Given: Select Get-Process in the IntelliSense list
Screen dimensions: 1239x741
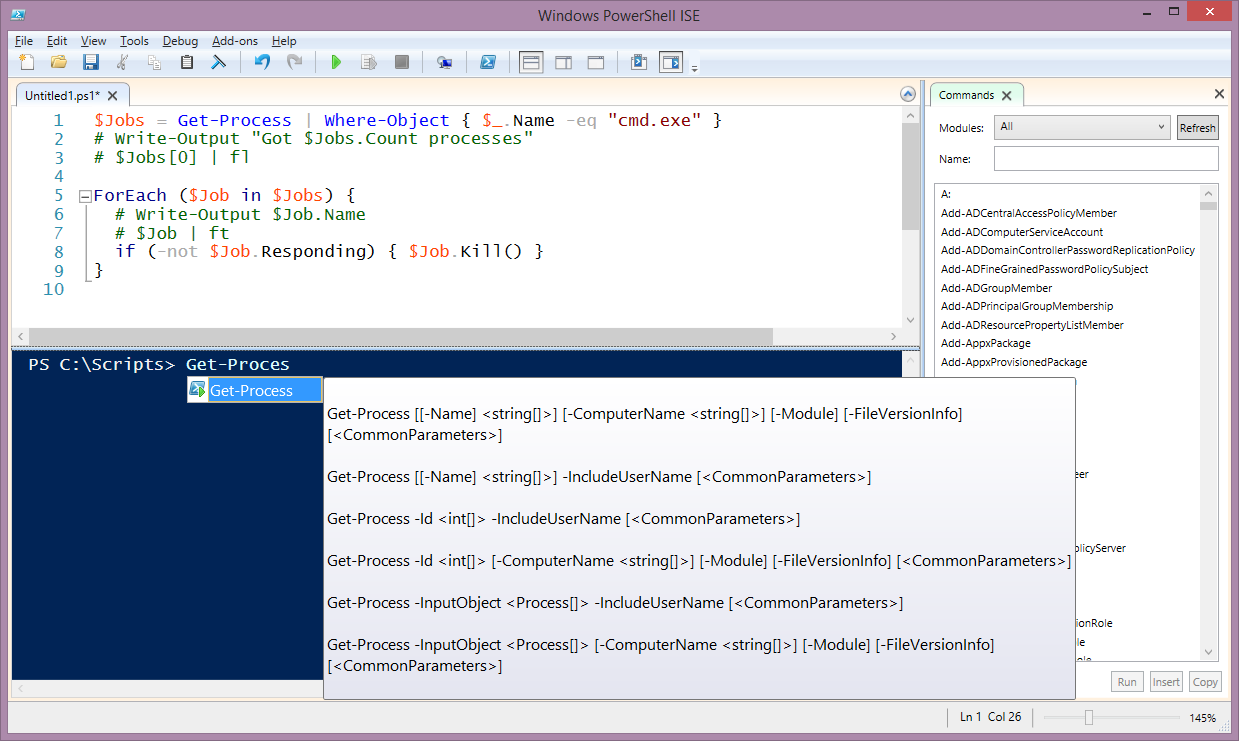Looking at the screenshot, I should click(254, 390).
